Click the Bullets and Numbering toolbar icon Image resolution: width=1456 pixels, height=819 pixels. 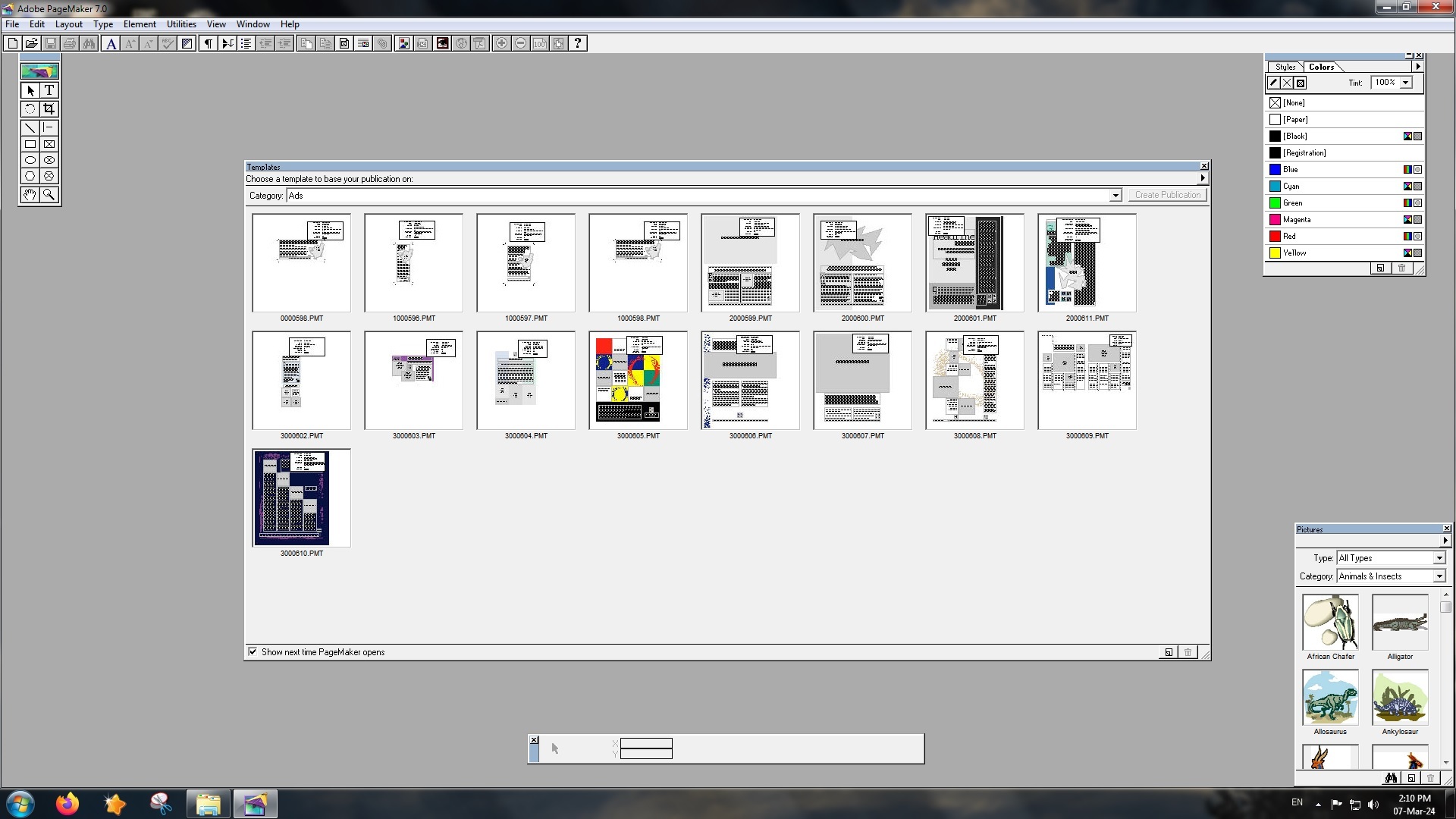point(246,43)
